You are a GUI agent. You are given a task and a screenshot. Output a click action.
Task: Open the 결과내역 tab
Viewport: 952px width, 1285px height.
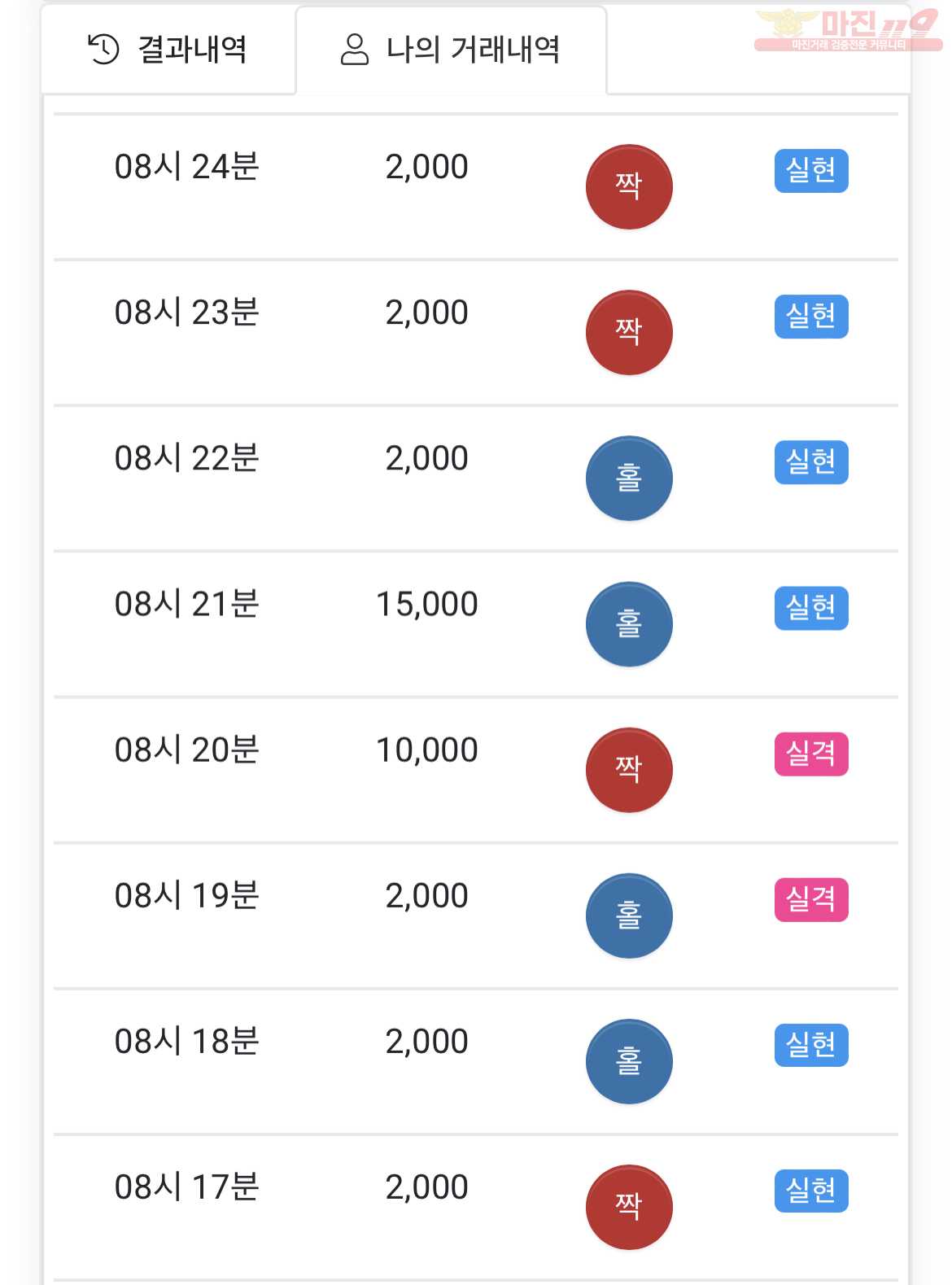[168, 50]
